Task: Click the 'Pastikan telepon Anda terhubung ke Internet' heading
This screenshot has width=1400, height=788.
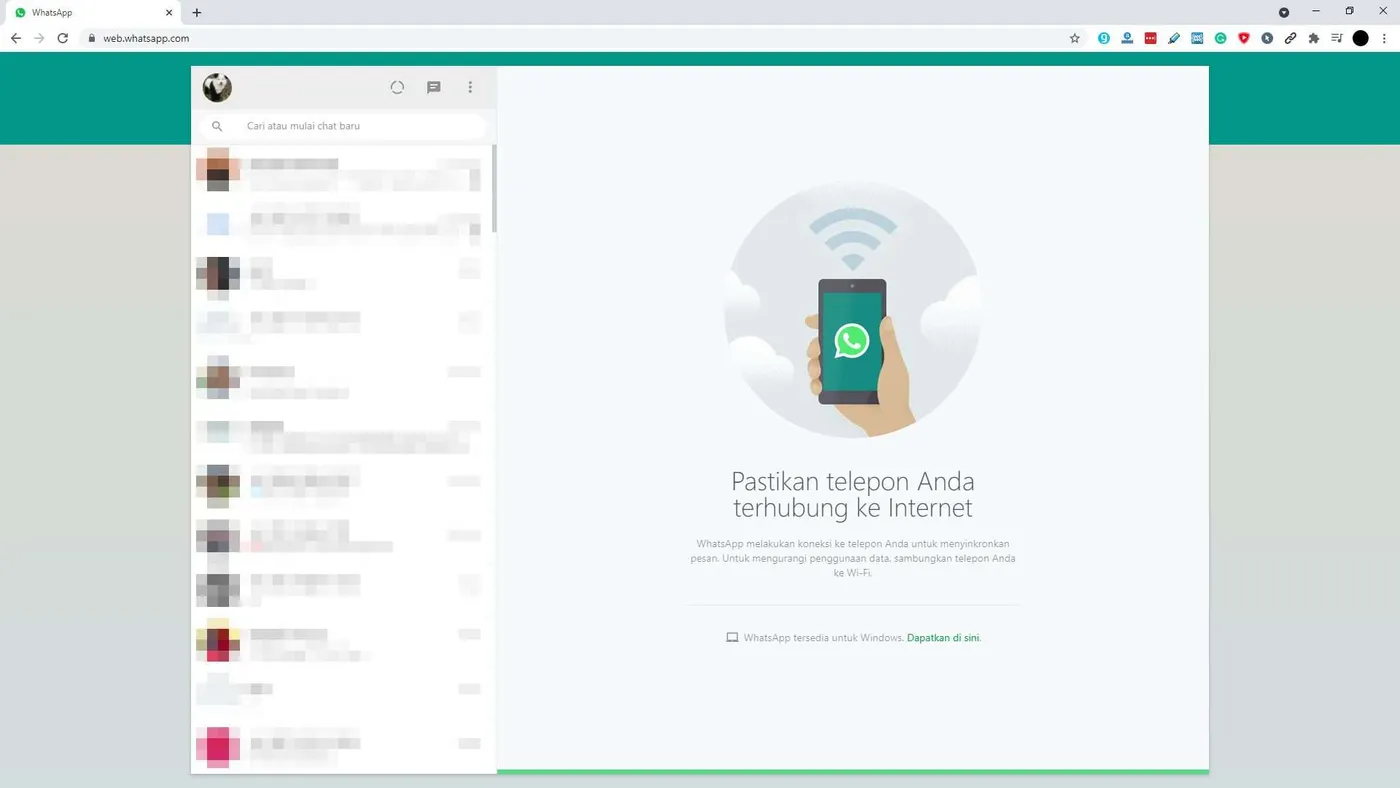Action: [x=853, y=494]
